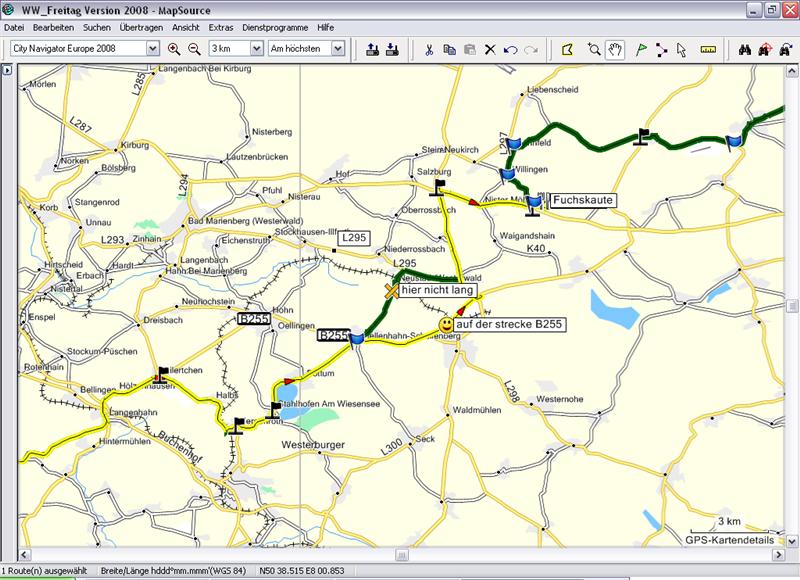Select the Map tool icon
The height and width of the screenshot is (580, 800).
pos(568,49)
